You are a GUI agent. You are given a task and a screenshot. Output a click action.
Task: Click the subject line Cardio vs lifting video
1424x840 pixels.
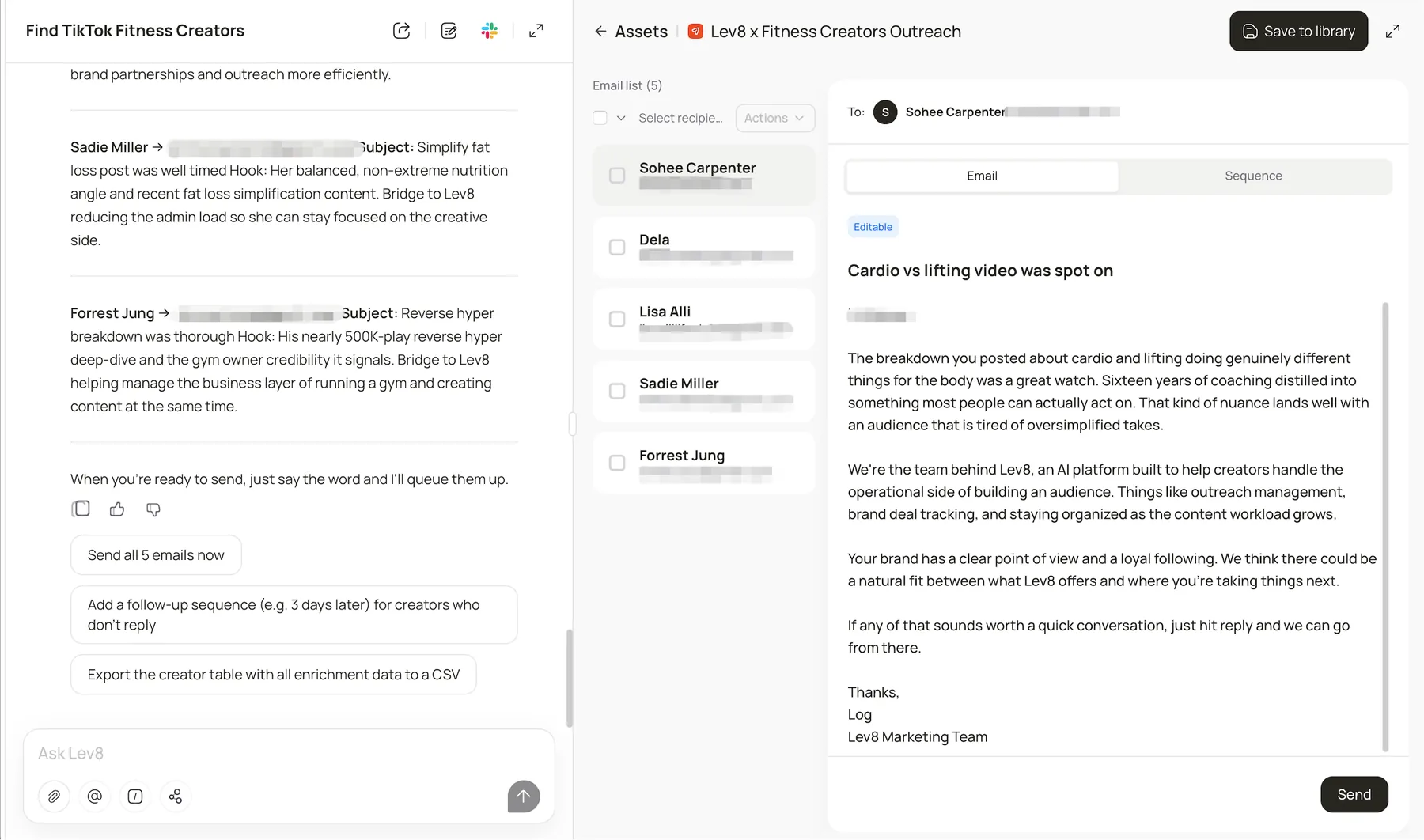coord(980,271)
